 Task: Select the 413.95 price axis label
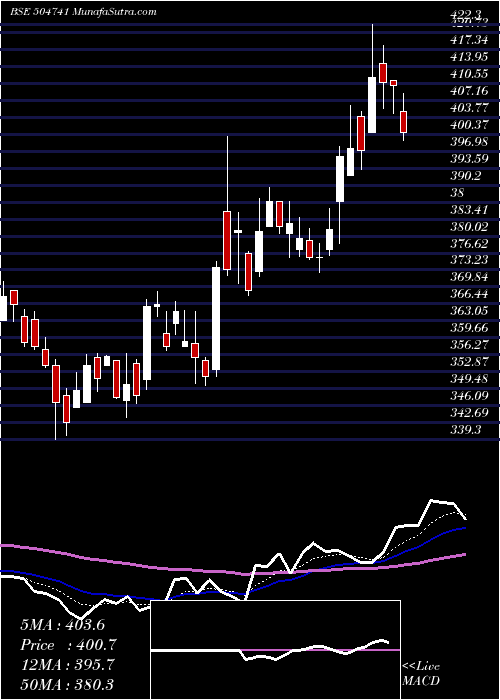point(469,58)
